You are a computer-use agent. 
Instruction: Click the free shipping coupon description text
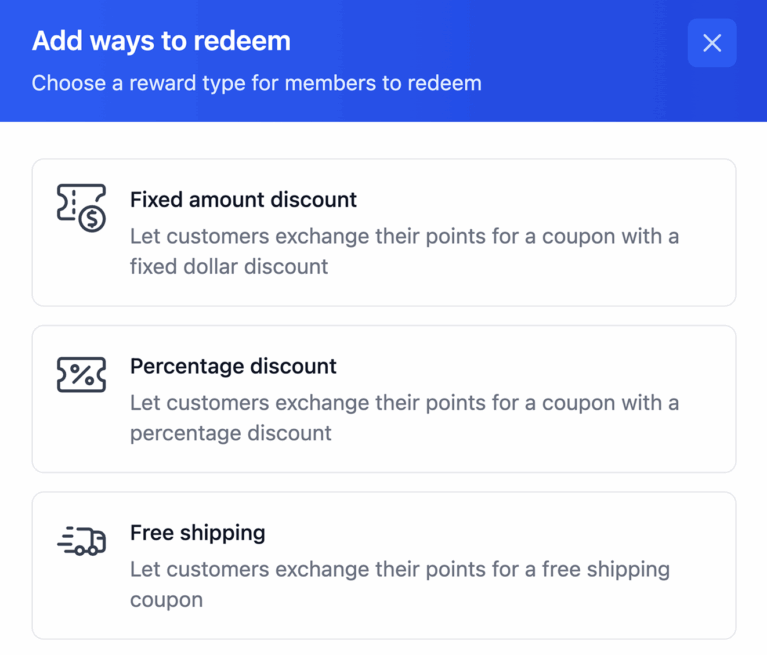(400, 584)
